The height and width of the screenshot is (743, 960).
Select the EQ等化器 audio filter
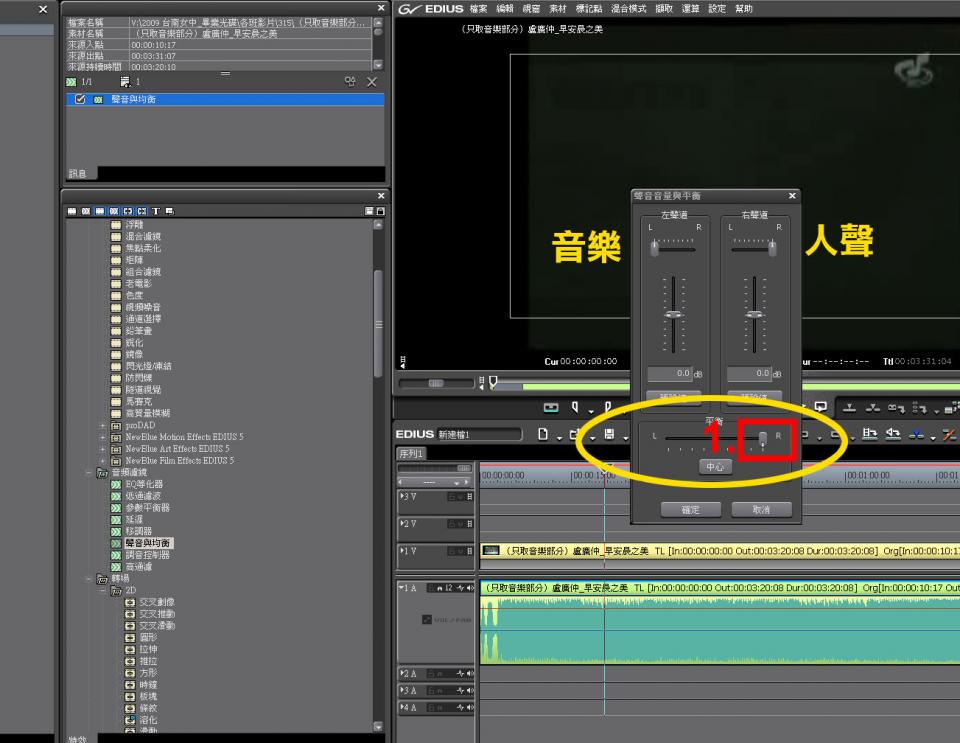137,484
